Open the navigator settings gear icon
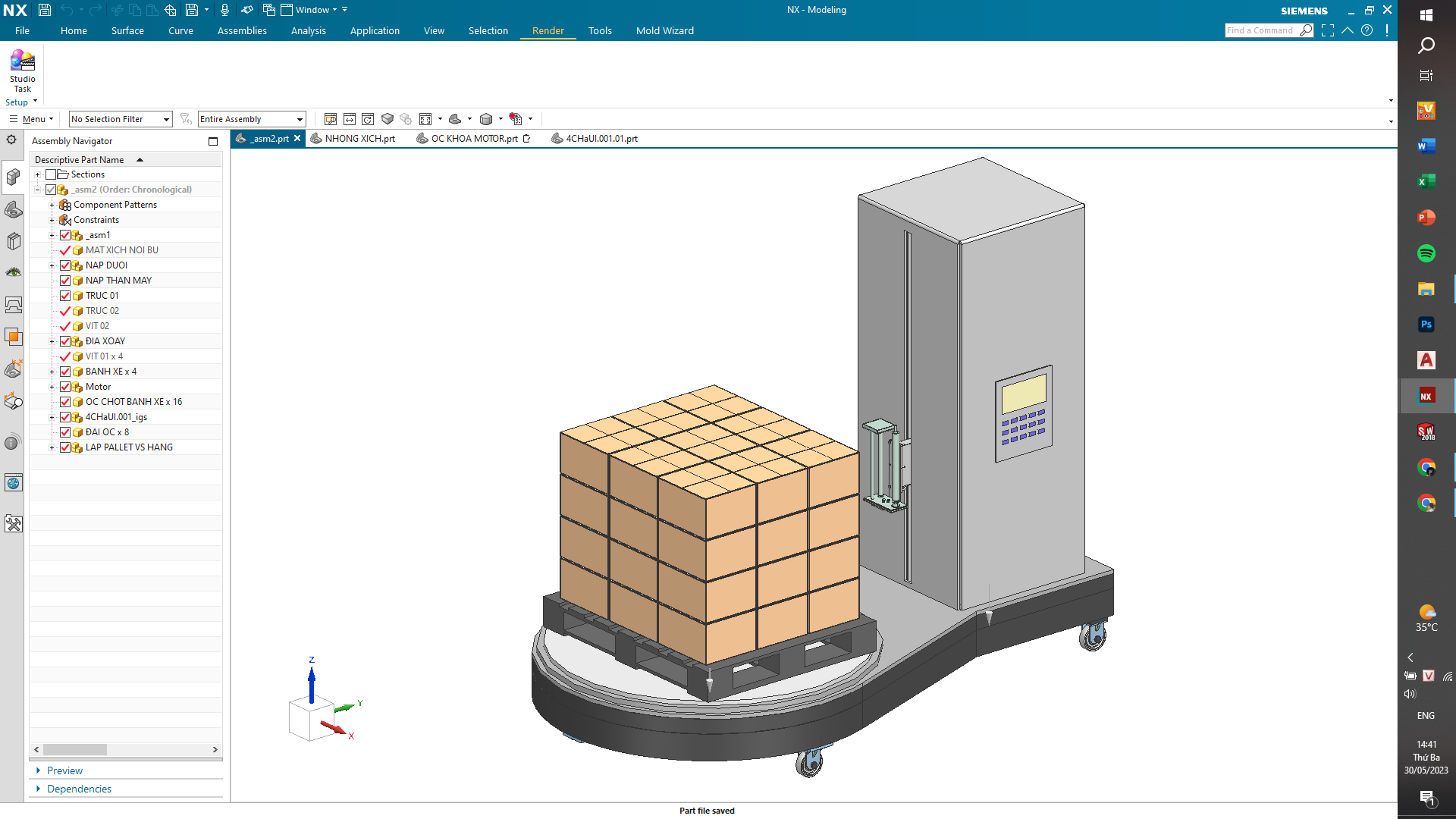 click(x=11, y=140)
